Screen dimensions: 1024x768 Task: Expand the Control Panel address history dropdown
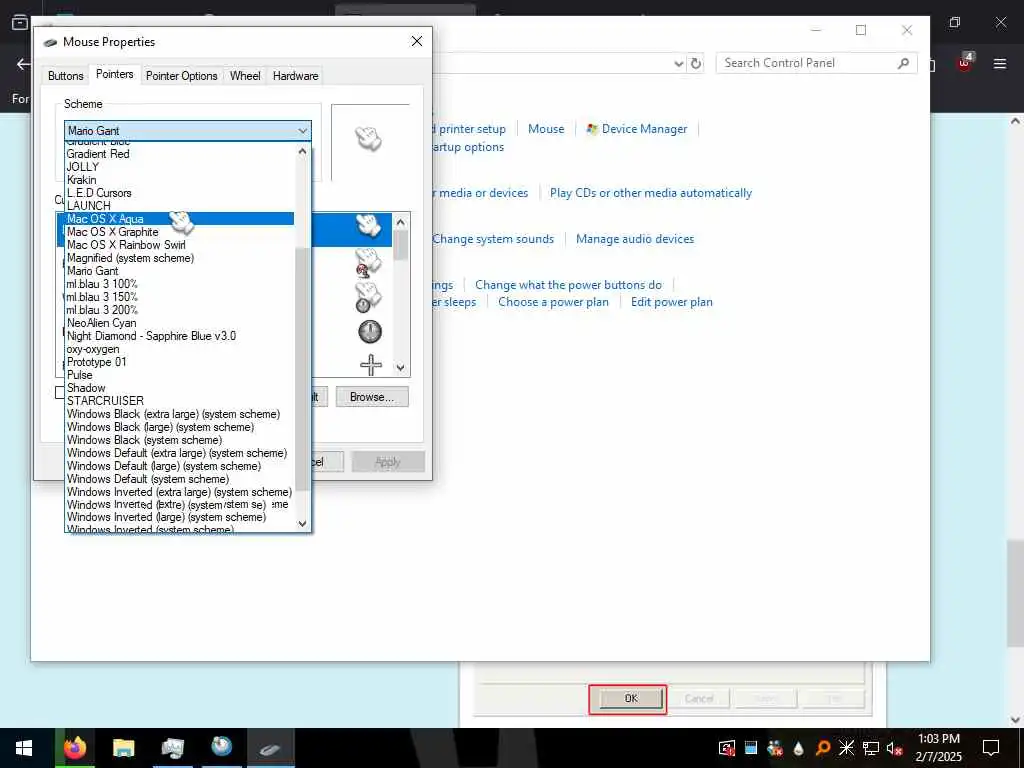[679, 63]
